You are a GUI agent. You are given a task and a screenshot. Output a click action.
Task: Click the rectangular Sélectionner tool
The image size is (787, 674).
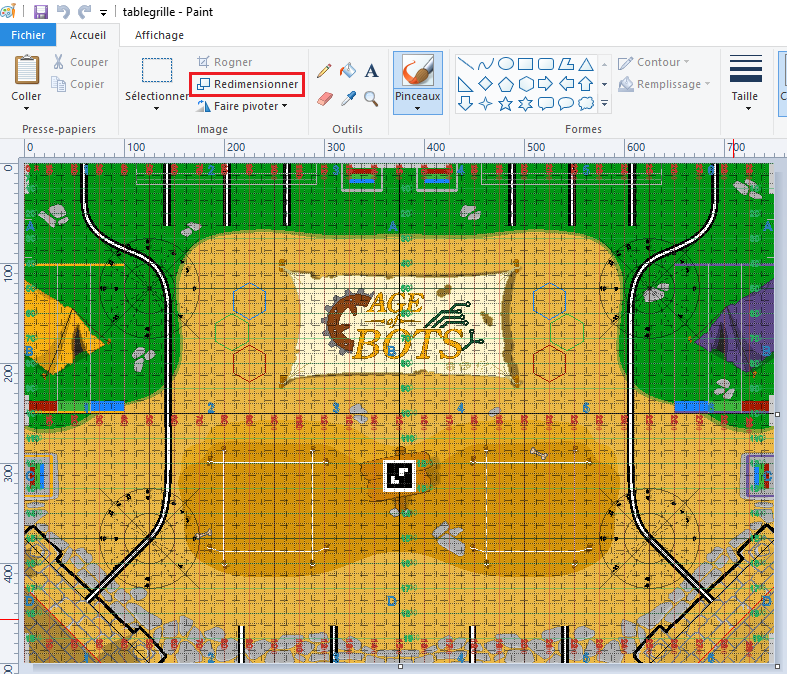[157, 70]
